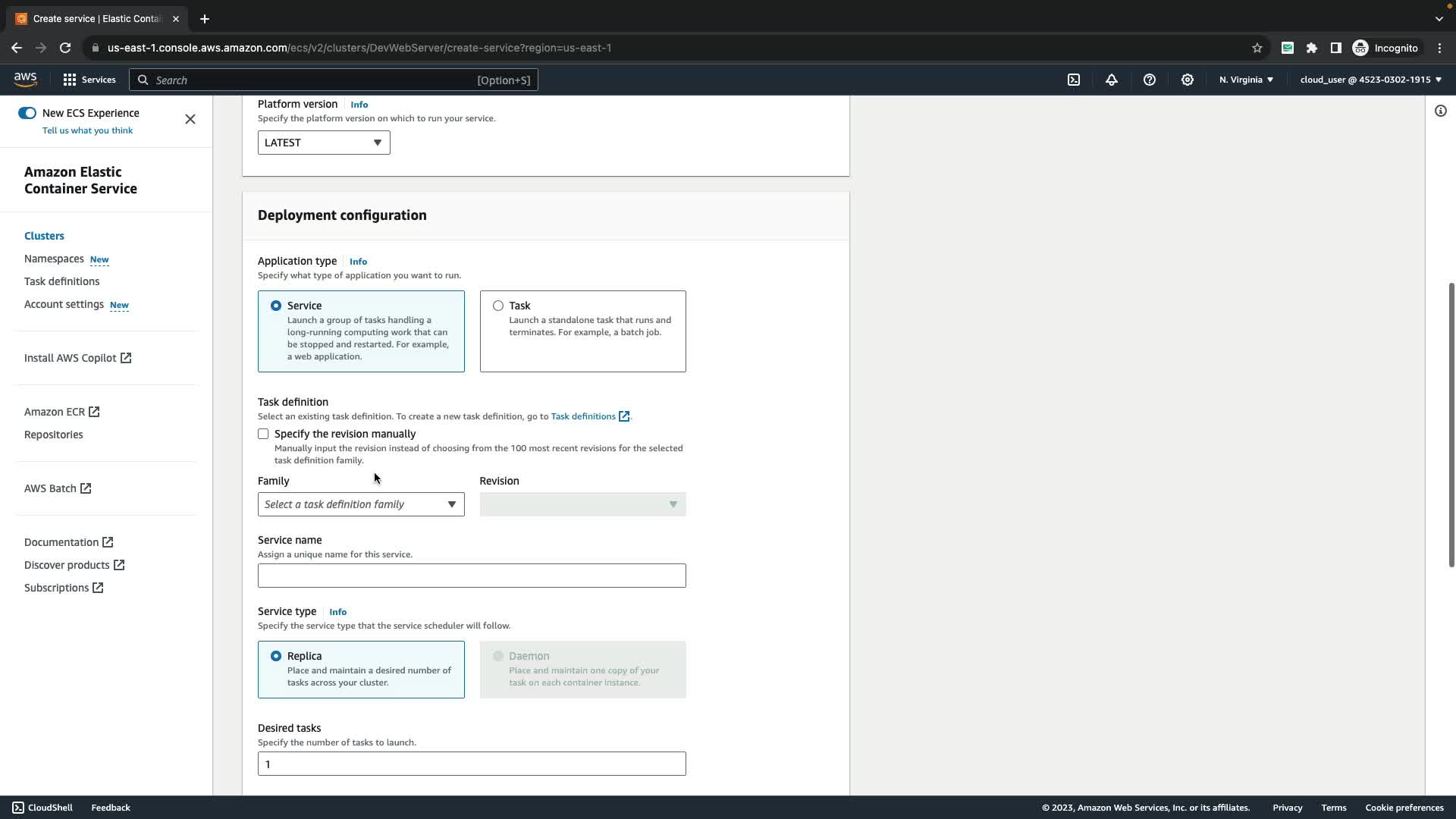Open the settings gear icon in AWS header
Screen dimensions: 1456x819
1188,80
